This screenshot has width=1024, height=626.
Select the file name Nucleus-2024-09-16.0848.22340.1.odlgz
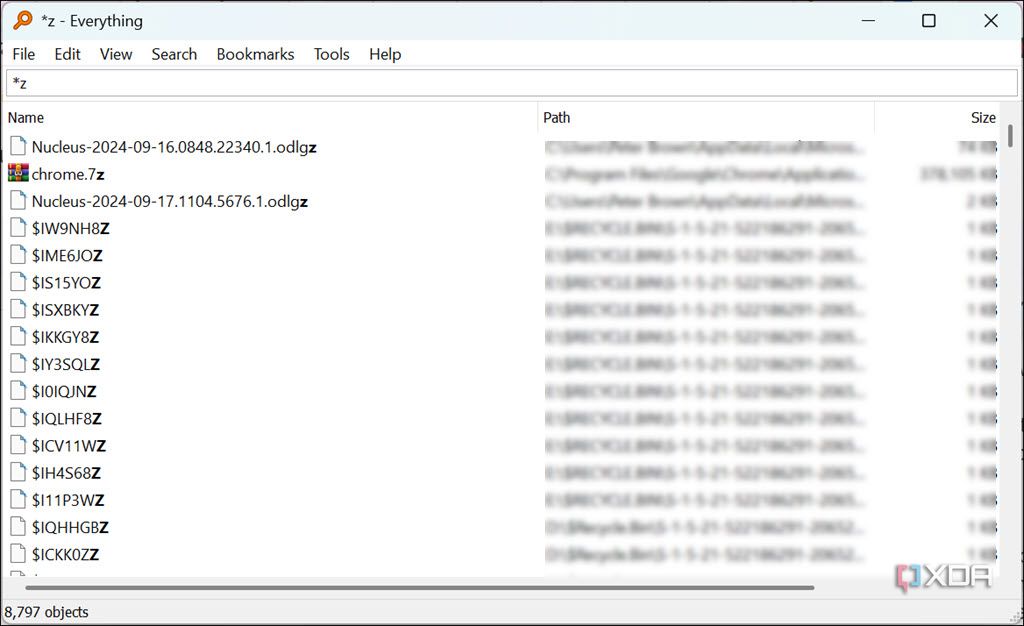point(174,148)
